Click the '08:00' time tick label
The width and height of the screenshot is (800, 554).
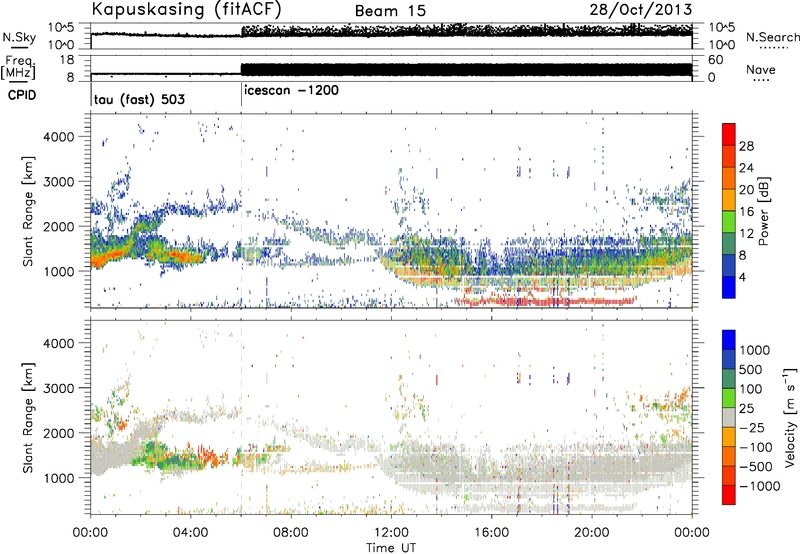click(291, 533)
